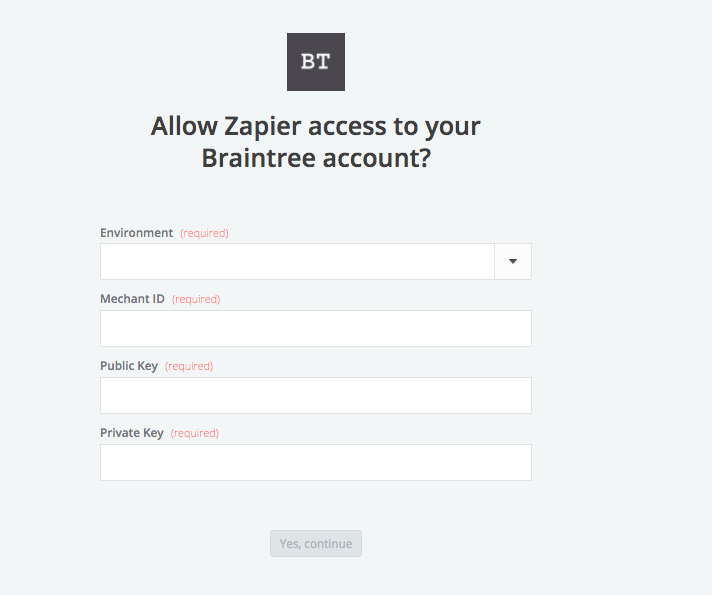The image size is (712, 595).
Task: Focus the Public Key input field
Action: (x=316, y=395)
